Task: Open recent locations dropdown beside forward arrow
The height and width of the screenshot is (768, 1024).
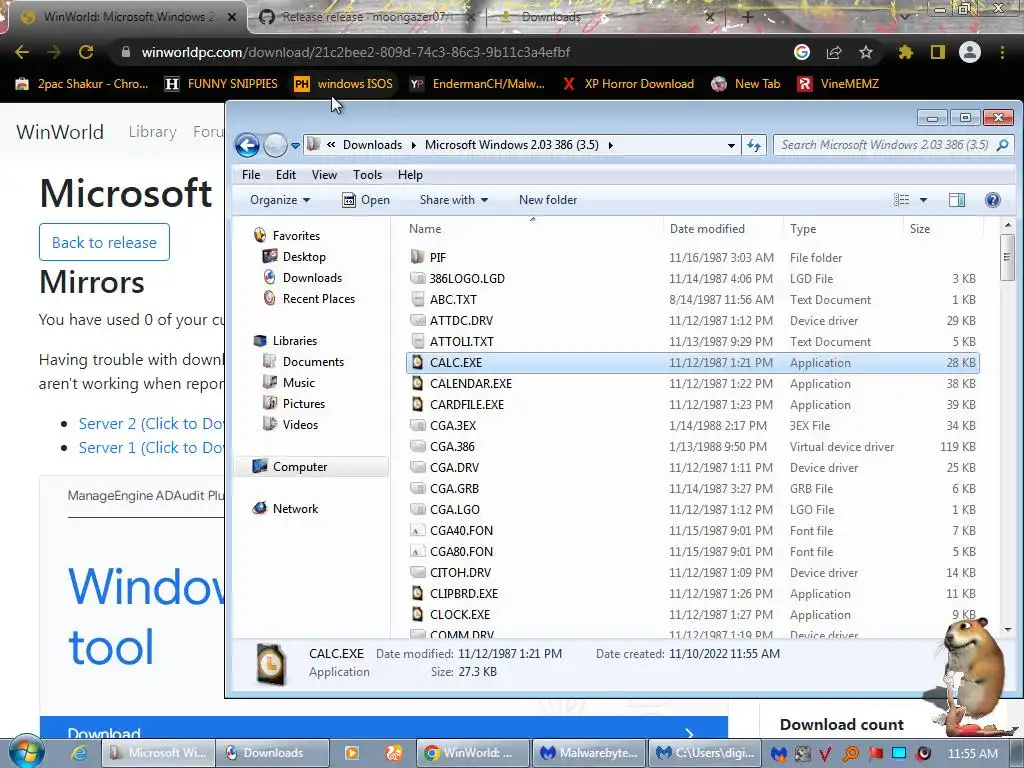Action: pyautogui.click(x=295, y=146)
